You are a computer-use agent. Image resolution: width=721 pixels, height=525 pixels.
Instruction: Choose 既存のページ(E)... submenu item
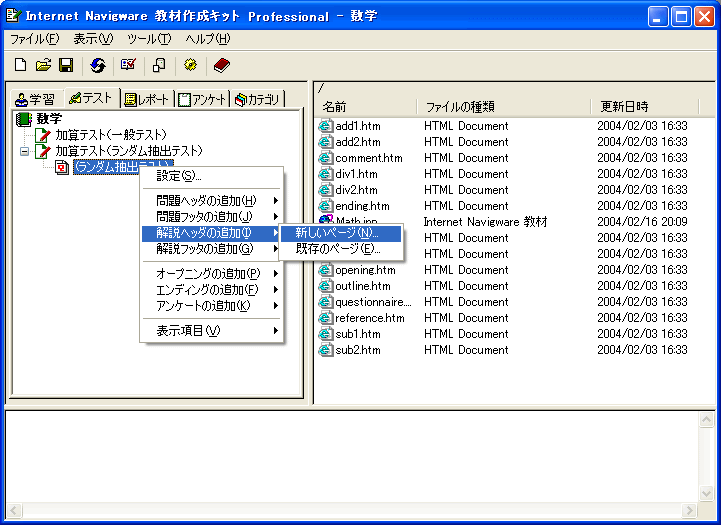coord(341,249)
